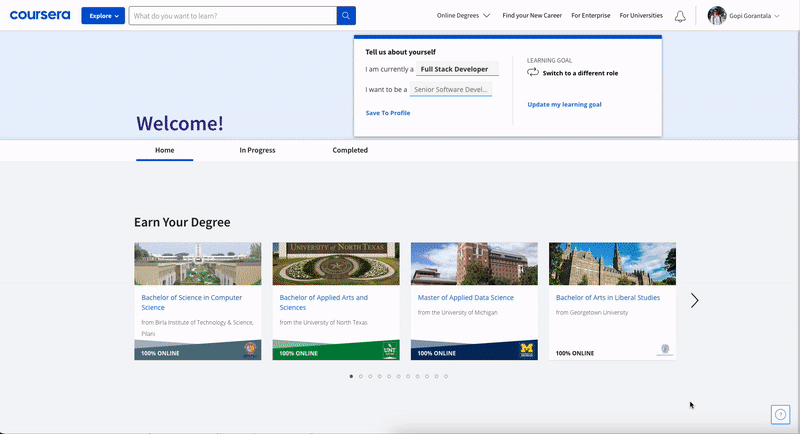Click '100% ONLINE' on the Michigan card
The image size is (800, 434).
point(436,353)
